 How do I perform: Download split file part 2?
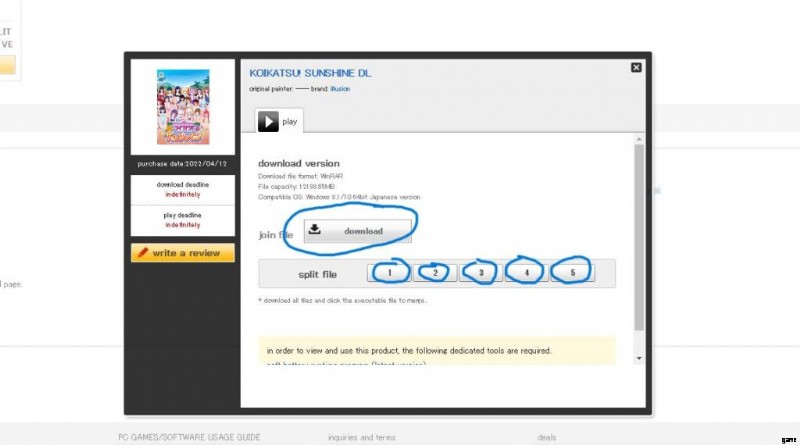tap(435, 272)
